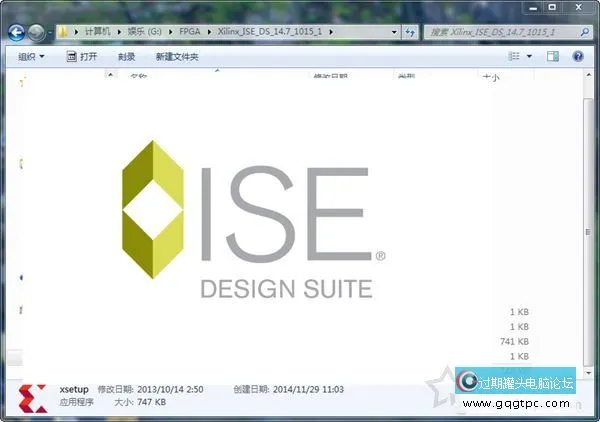Screen dimensions: 600x422
Task: Click the xsetup Xilinx icon in details pane
Action: click(33, 398)
